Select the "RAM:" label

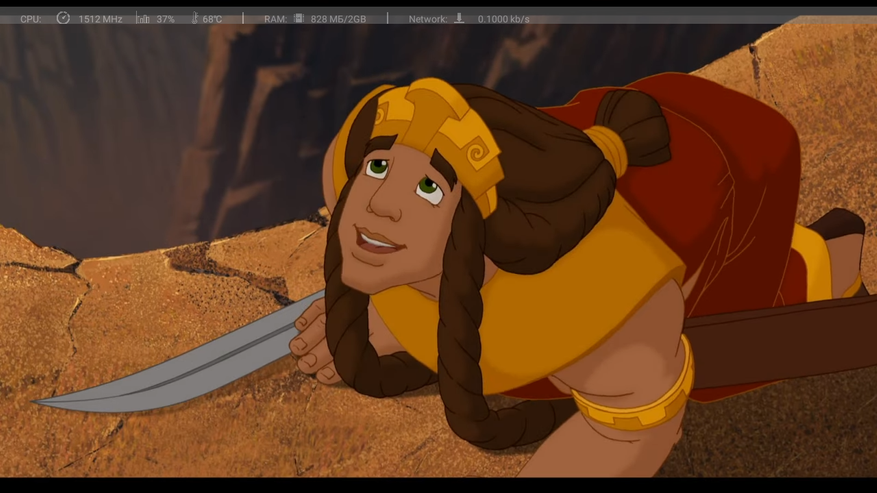[x=275, y=19]
